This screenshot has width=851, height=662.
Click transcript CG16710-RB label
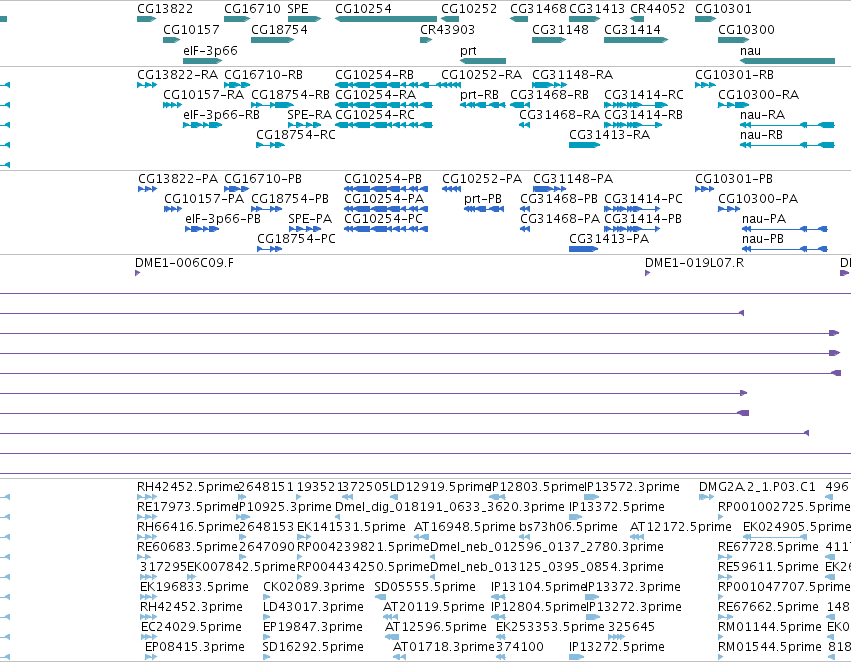[263, 74]
